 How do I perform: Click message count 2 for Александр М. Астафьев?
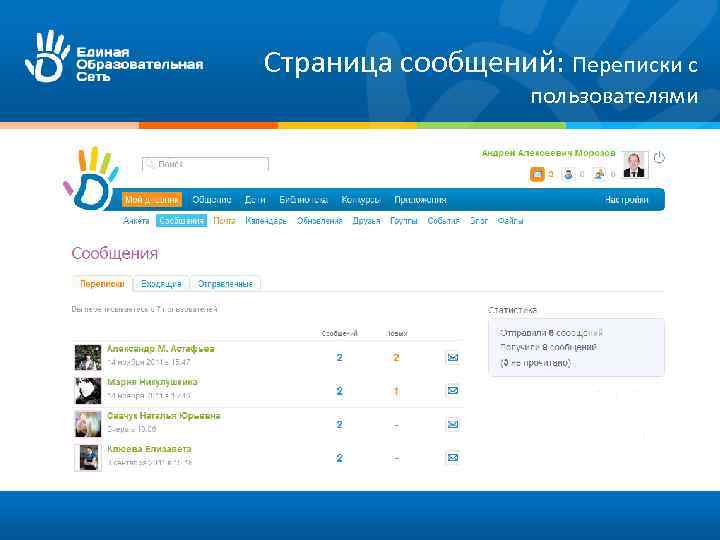pos(339,357)
